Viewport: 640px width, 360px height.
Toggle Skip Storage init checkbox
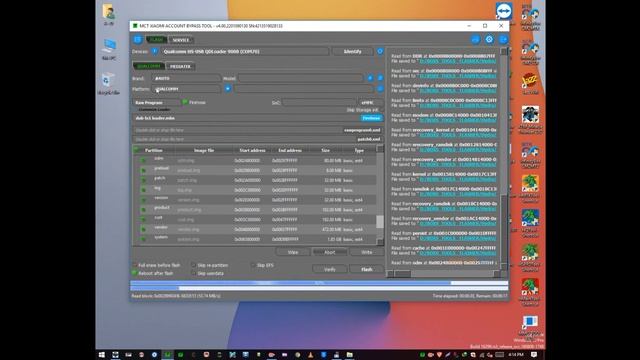pyautogui.click(x=382, y=110)
